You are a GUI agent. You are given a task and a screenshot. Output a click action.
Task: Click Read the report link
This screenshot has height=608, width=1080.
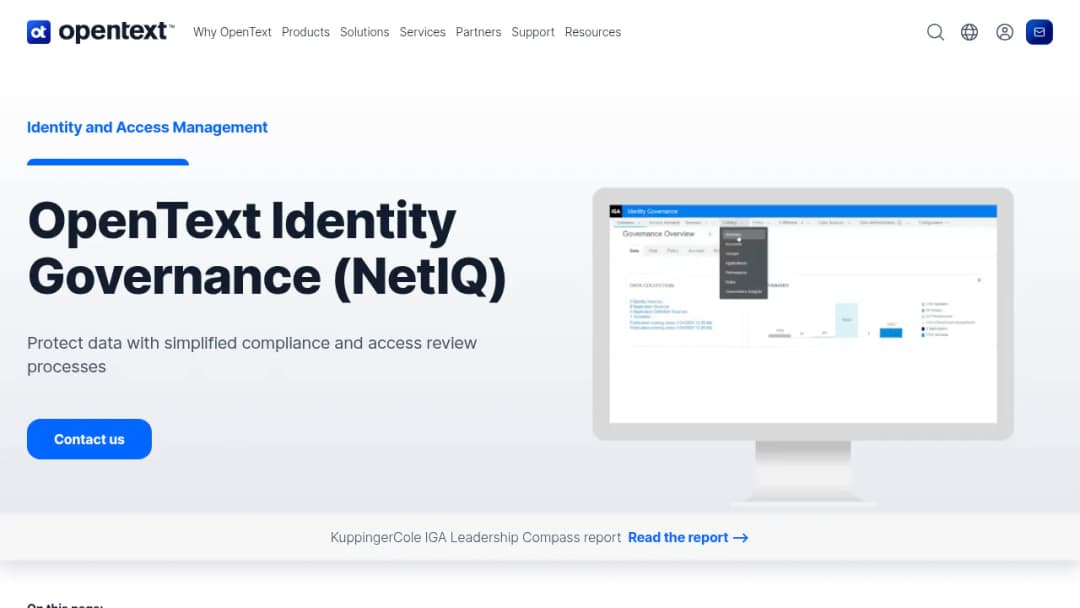[688, 538]
